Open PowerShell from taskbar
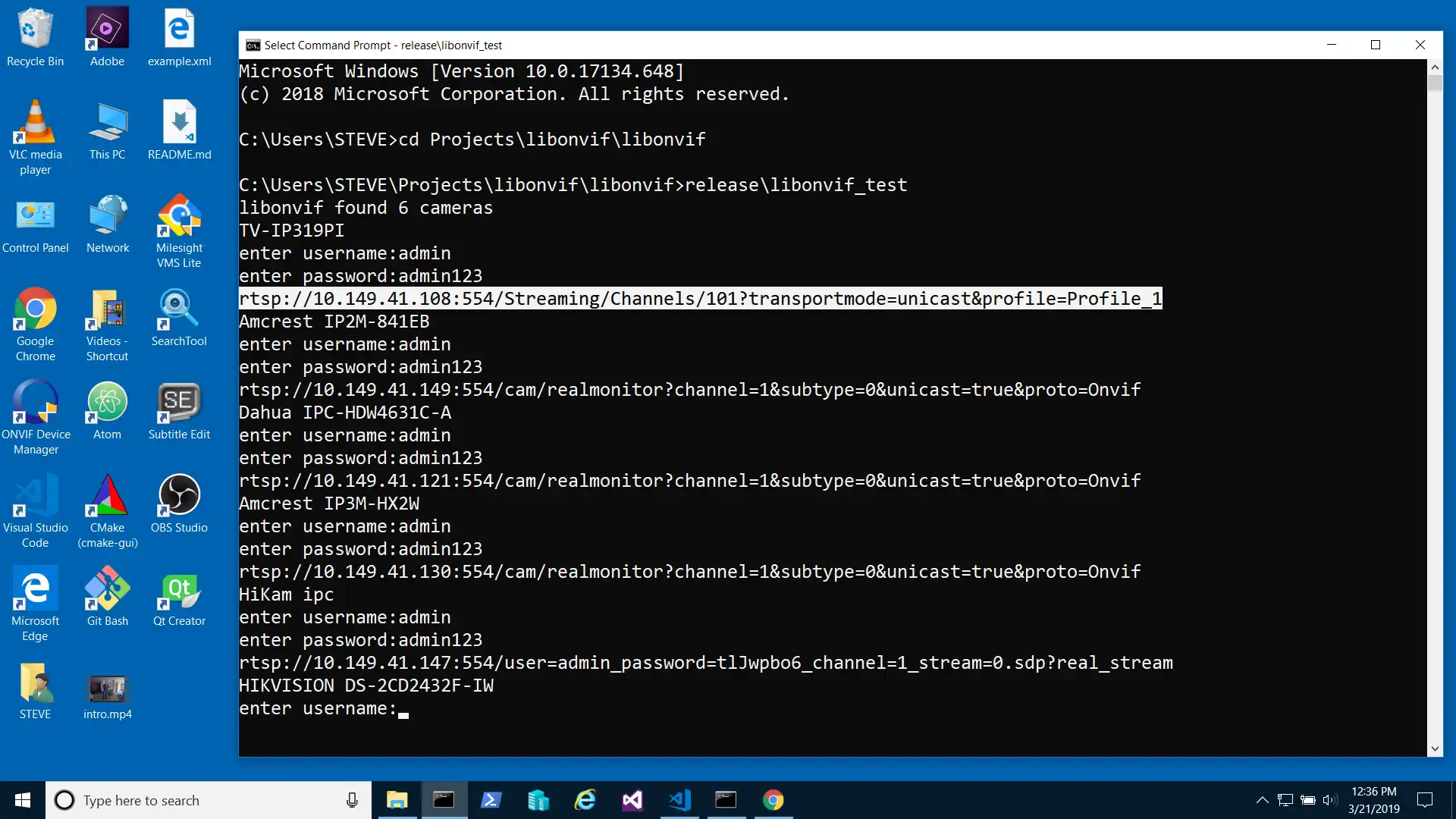Image resolution: width=1456 pixels, height=819 pixels. (x=491, y=800)
